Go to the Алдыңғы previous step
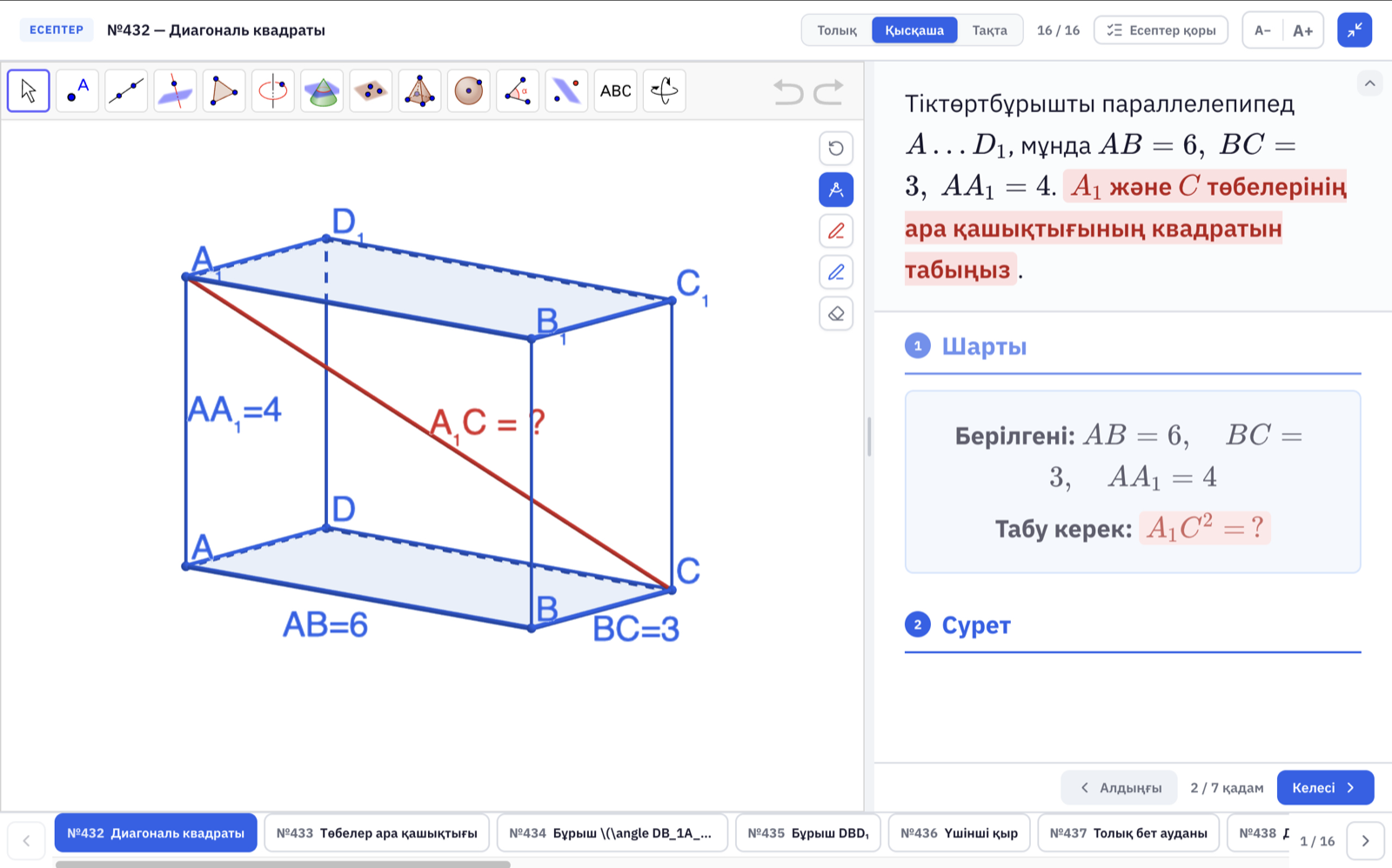The height and width of the screenshot is (868, 1392). coord(1119,787)
